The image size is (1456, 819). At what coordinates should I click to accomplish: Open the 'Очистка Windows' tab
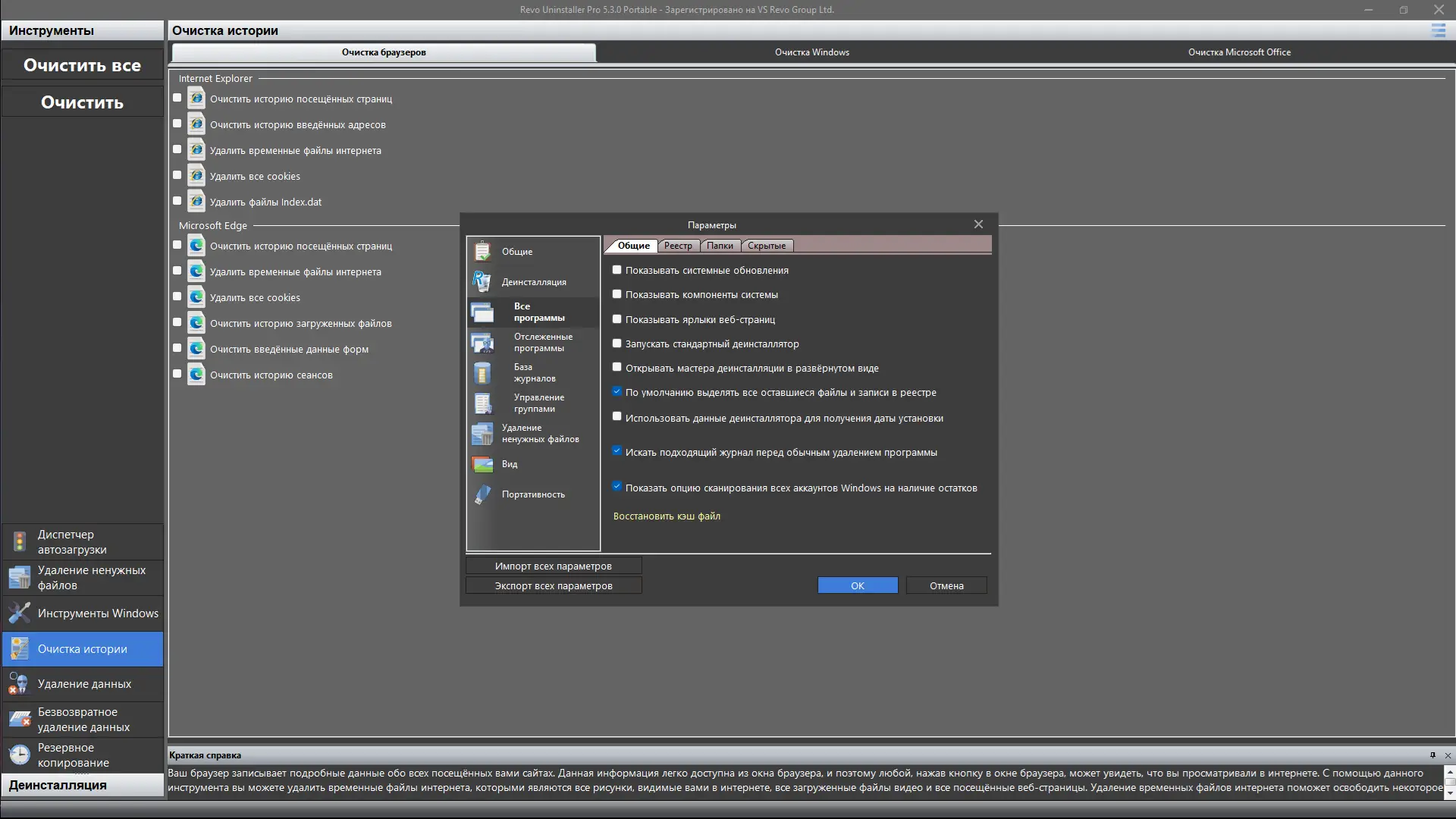pyautogui.click(x=811, y=52)
